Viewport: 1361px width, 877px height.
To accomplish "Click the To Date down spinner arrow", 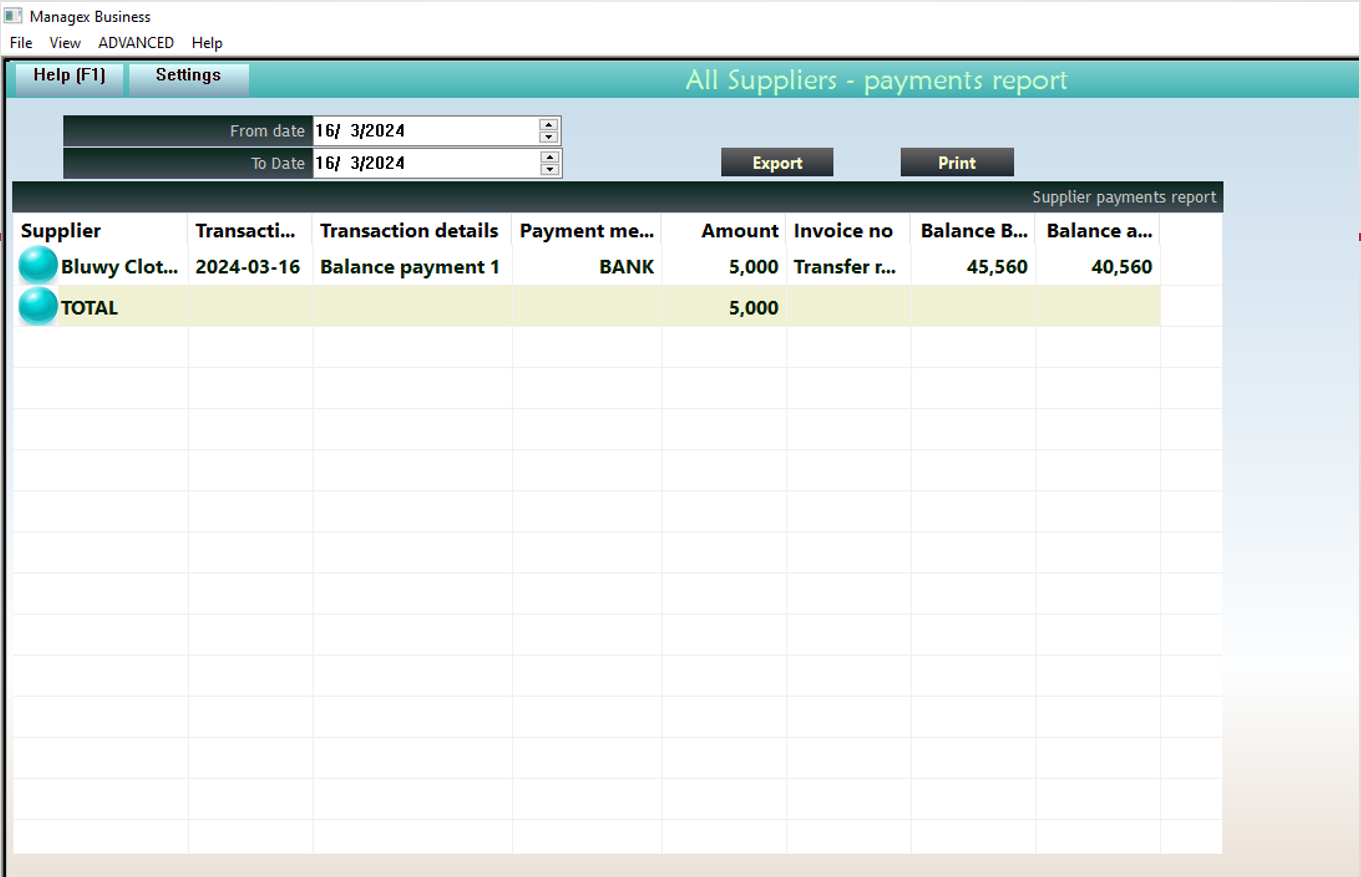I will (549, 169).
